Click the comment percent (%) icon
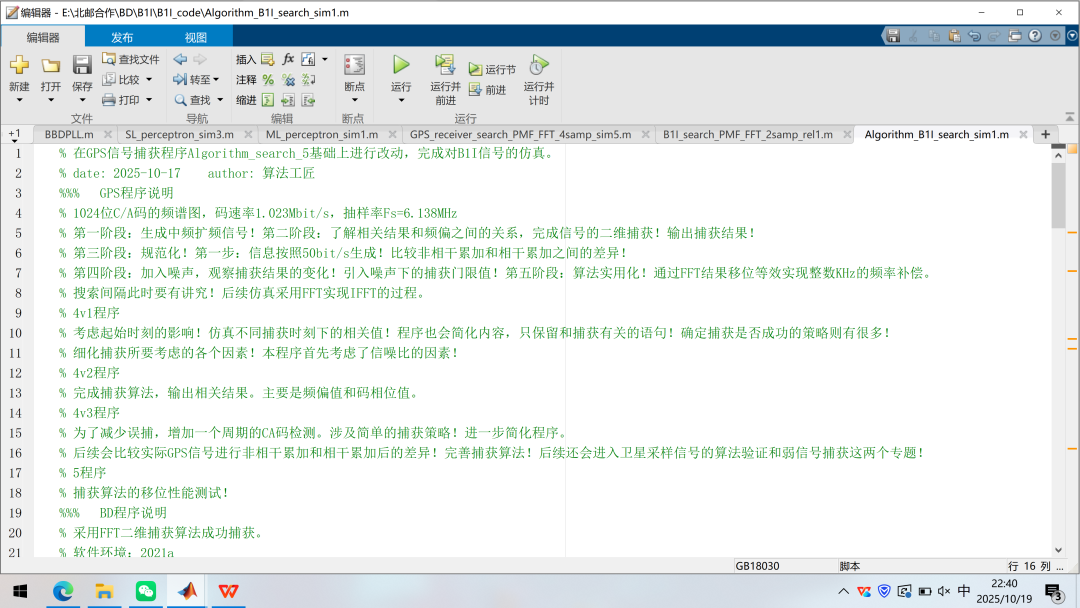The width and height of the screenshot is (1080, 608). click(x=268, y=80)
